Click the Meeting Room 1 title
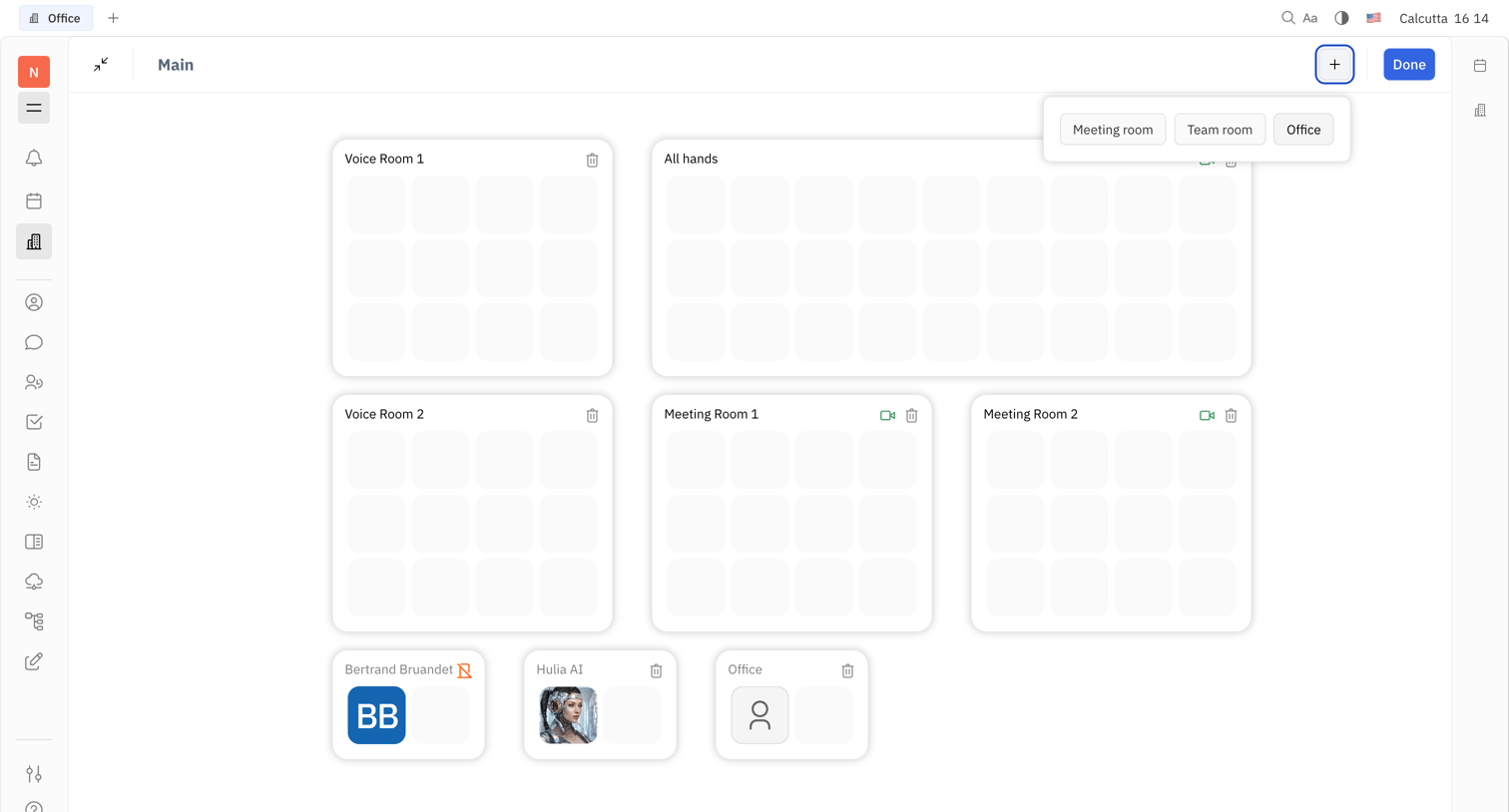The image size is (1509, 812). click(x=712, y=414)
